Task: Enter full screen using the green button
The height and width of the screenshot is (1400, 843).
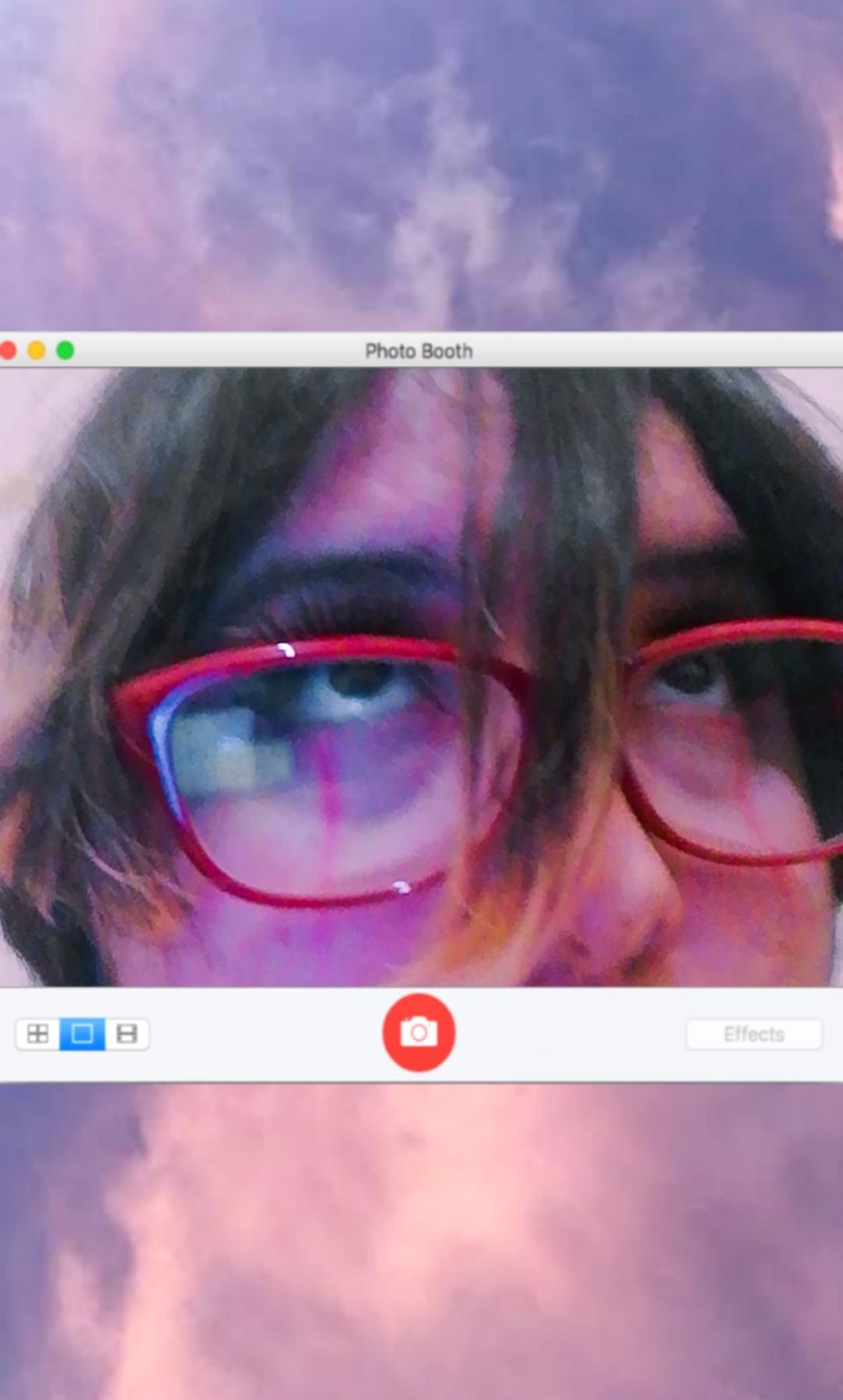Action: [x=66, y=350]
